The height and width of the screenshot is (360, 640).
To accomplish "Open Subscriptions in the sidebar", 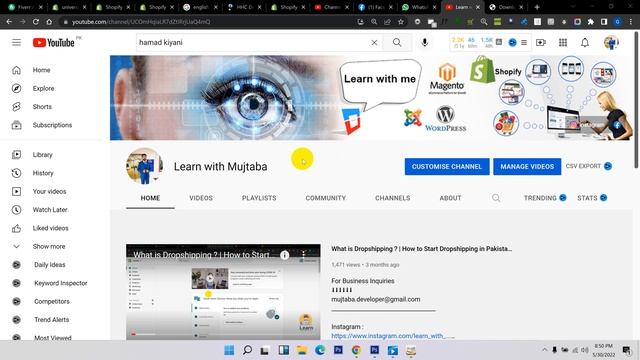I will (52, 125).
